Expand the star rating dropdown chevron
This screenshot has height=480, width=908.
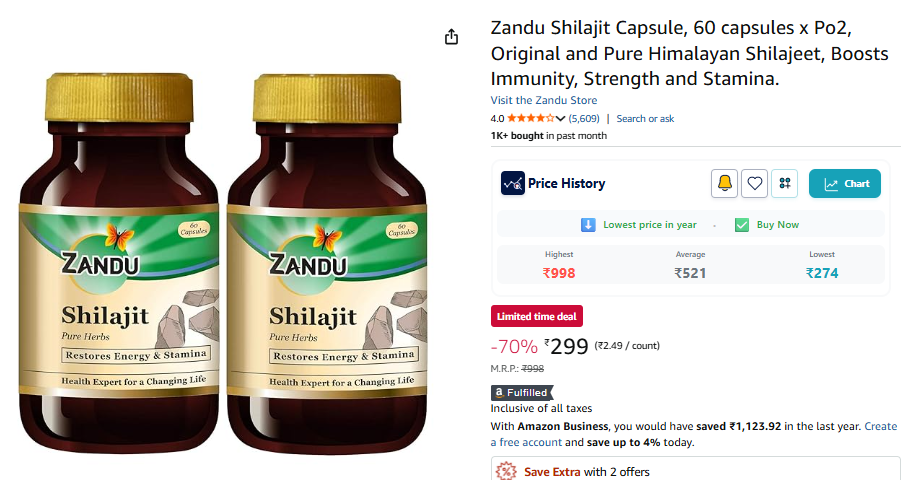tap(559, 119)
